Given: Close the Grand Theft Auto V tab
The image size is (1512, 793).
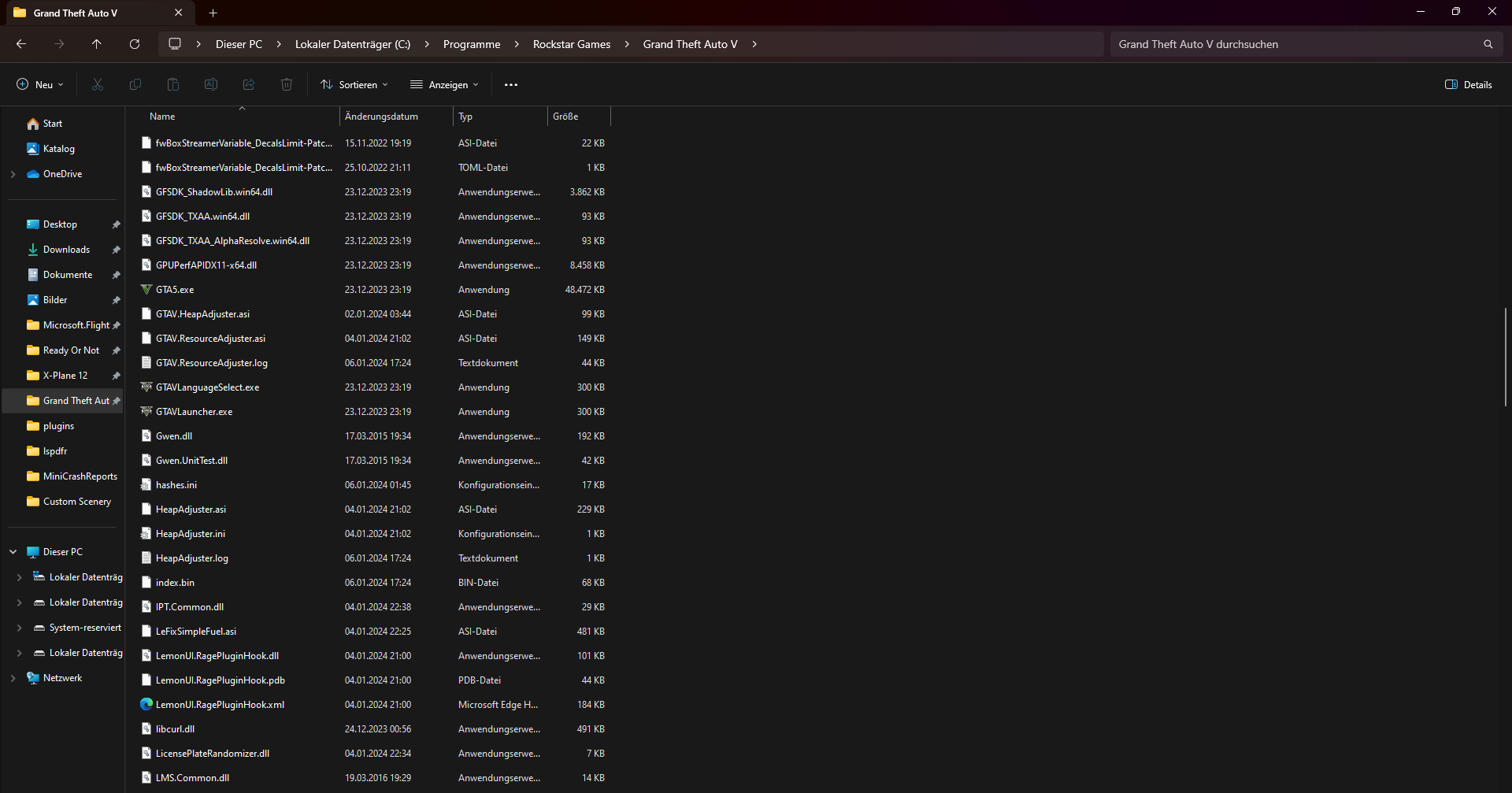Looking at the screenshot, I should point(179,13).
